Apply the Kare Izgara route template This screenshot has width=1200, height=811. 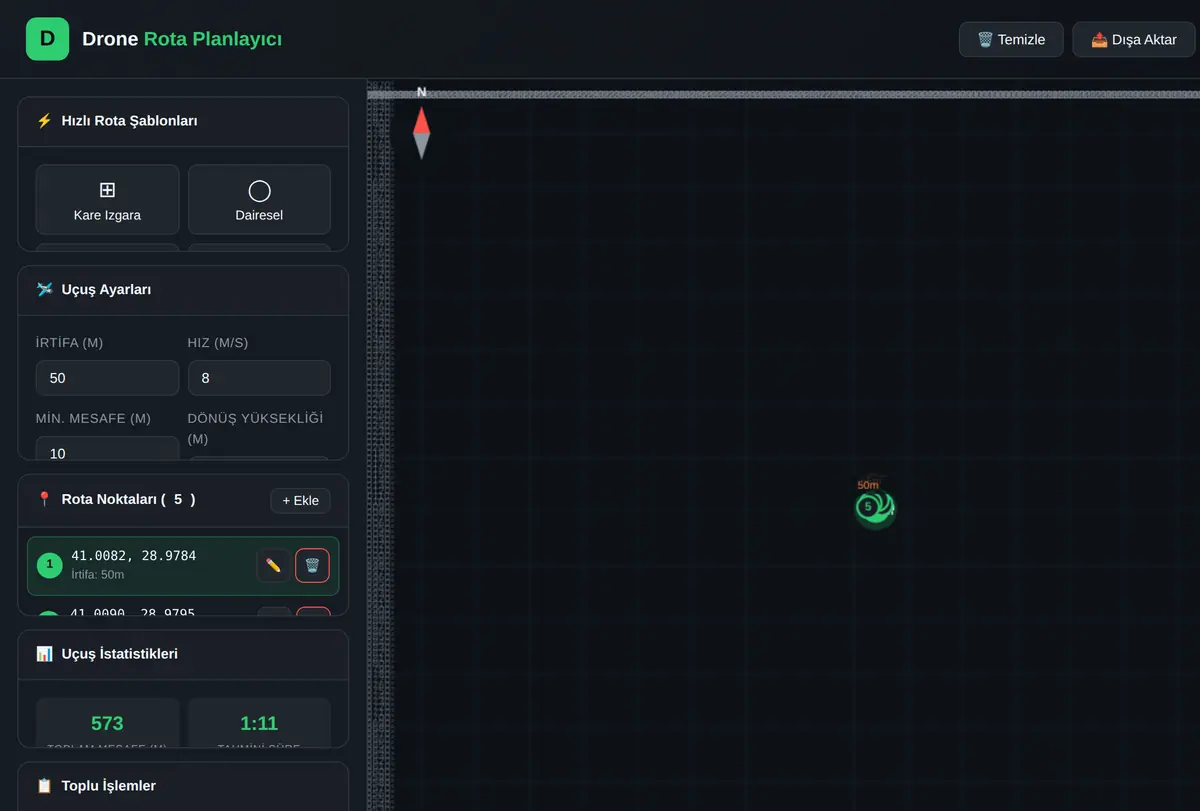[x=107, y=200]
